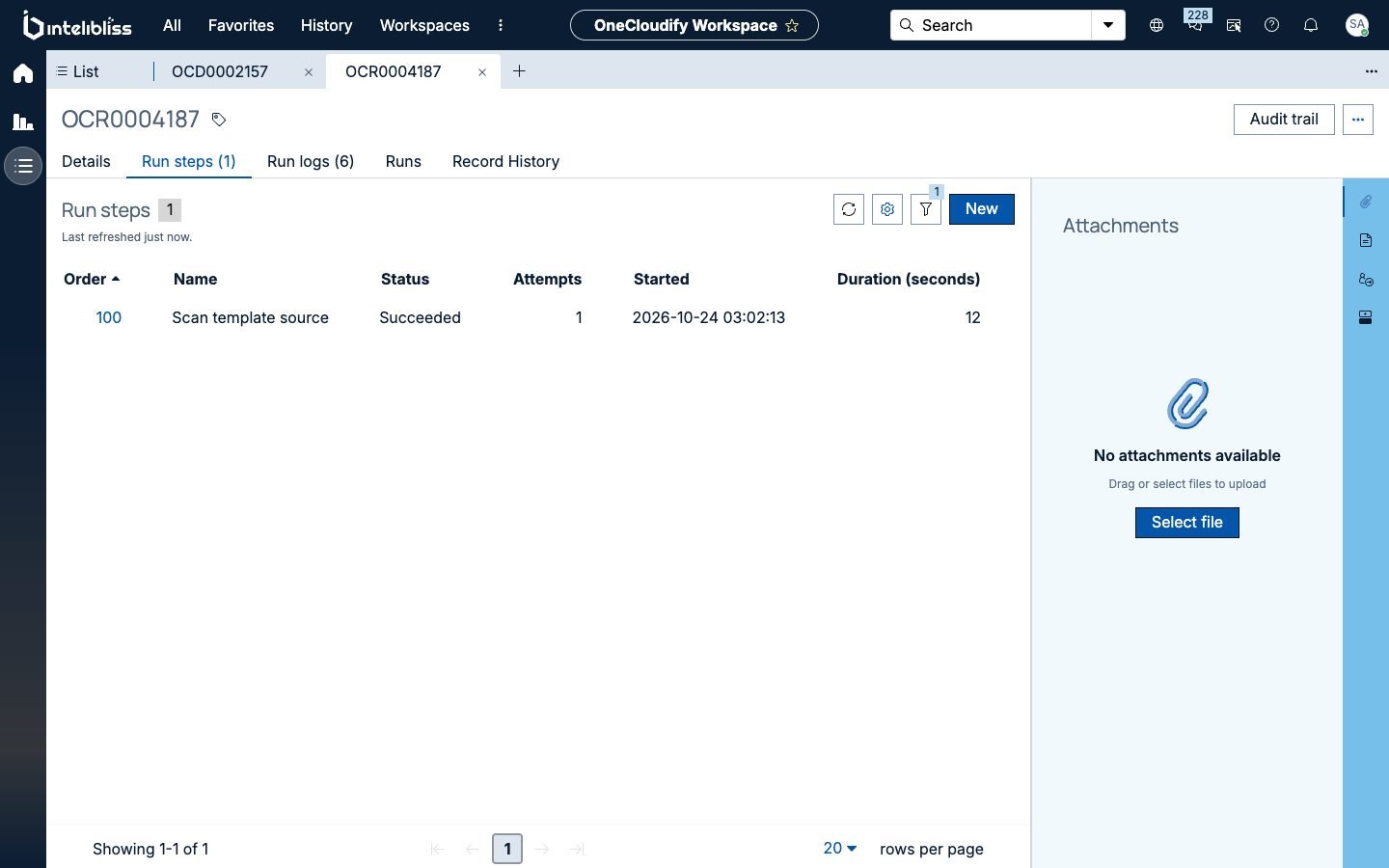Sort by the Status column header

click(x=405, y=279)
